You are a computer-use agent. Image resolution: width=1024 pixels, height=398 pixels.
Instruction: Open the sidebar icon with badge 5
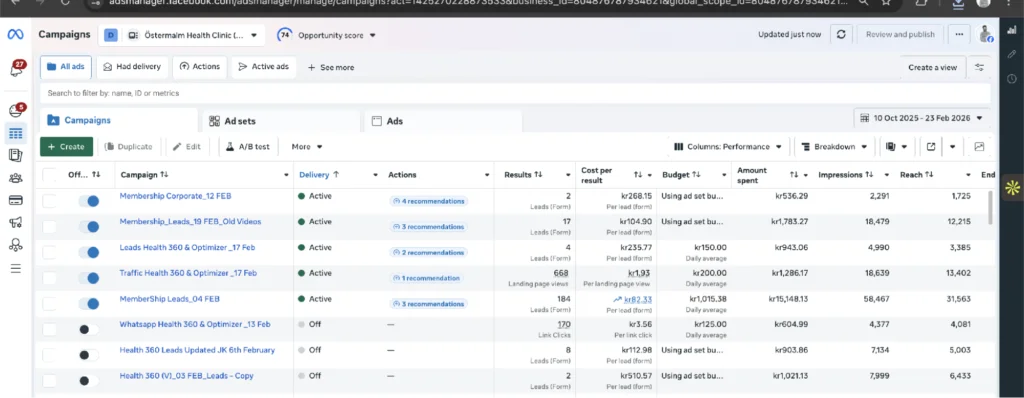[x=16, y=110]
